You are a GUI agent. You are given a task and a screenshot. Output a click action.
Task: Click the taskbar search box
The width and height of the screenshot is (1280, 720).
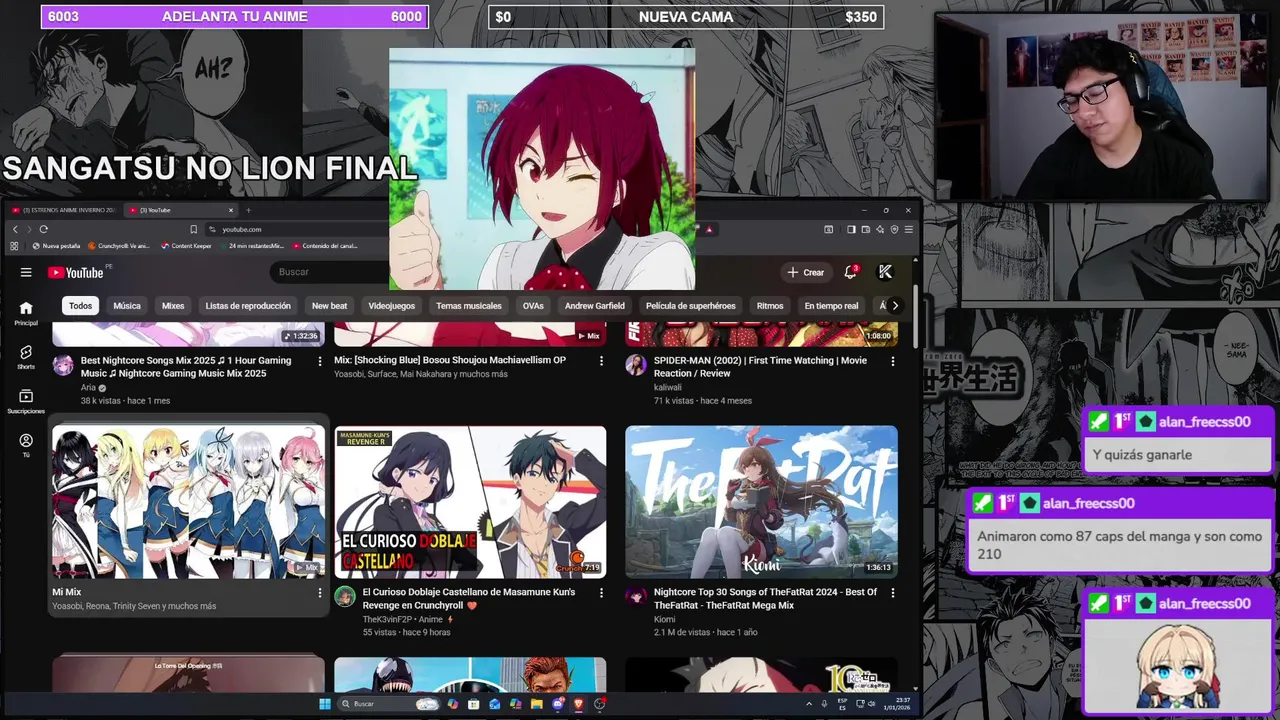[389, 704]
